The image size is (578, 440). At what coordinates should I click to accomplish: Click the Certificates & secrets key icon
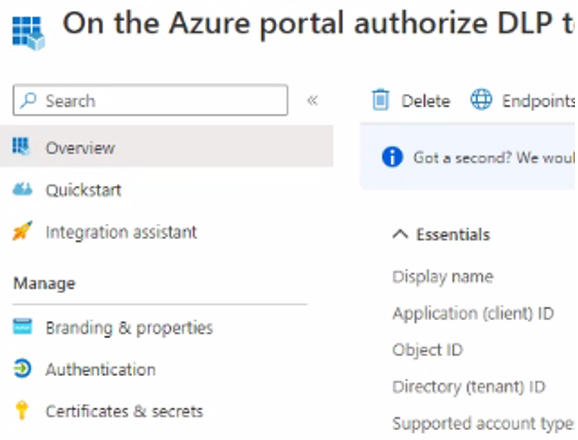click(x=22, y=410)
